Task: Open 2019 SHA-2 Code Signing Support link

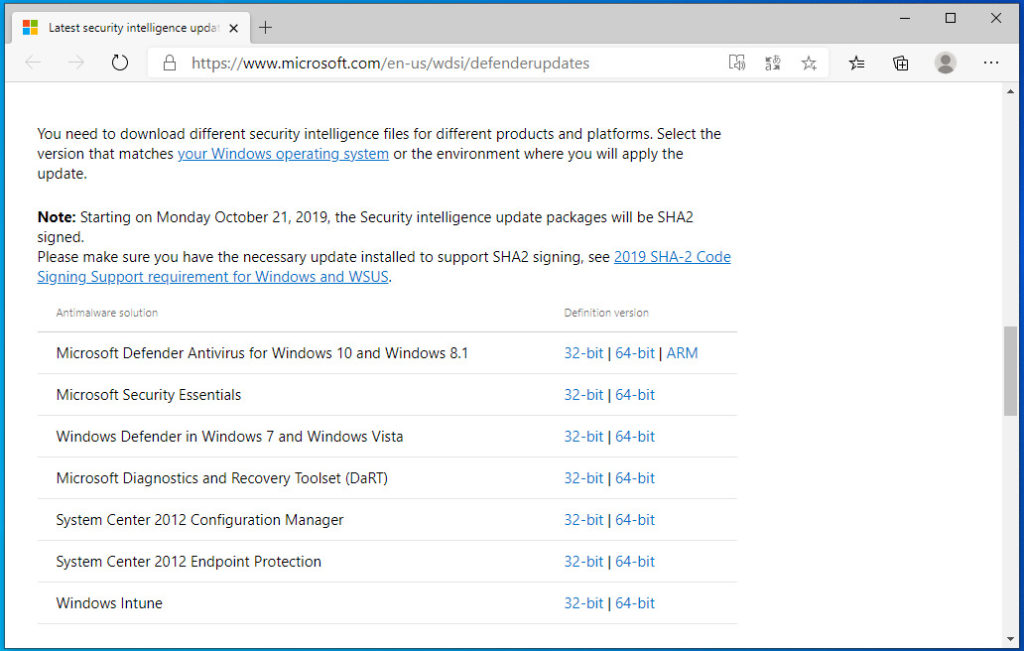Action: [671, 256]
